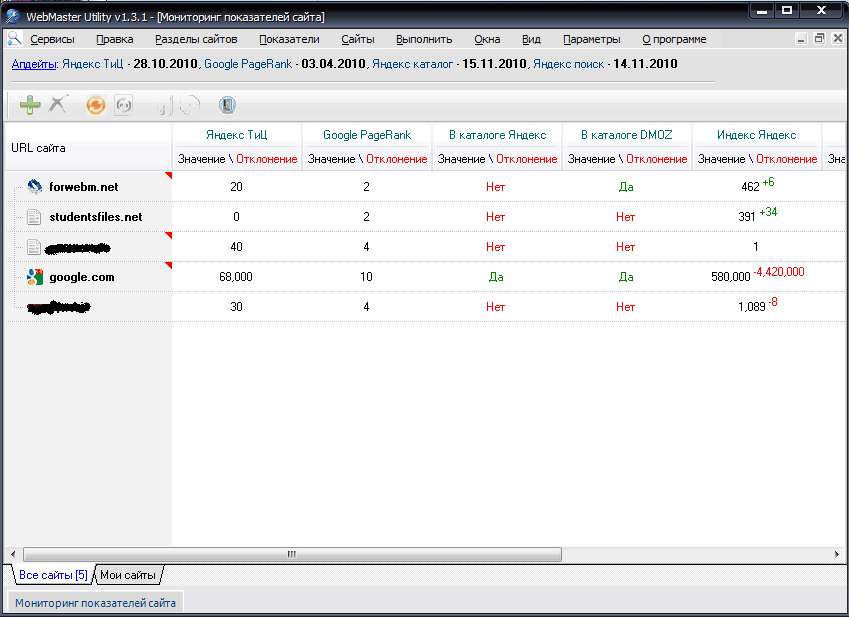Open the Показатели menu

[289, 40]
